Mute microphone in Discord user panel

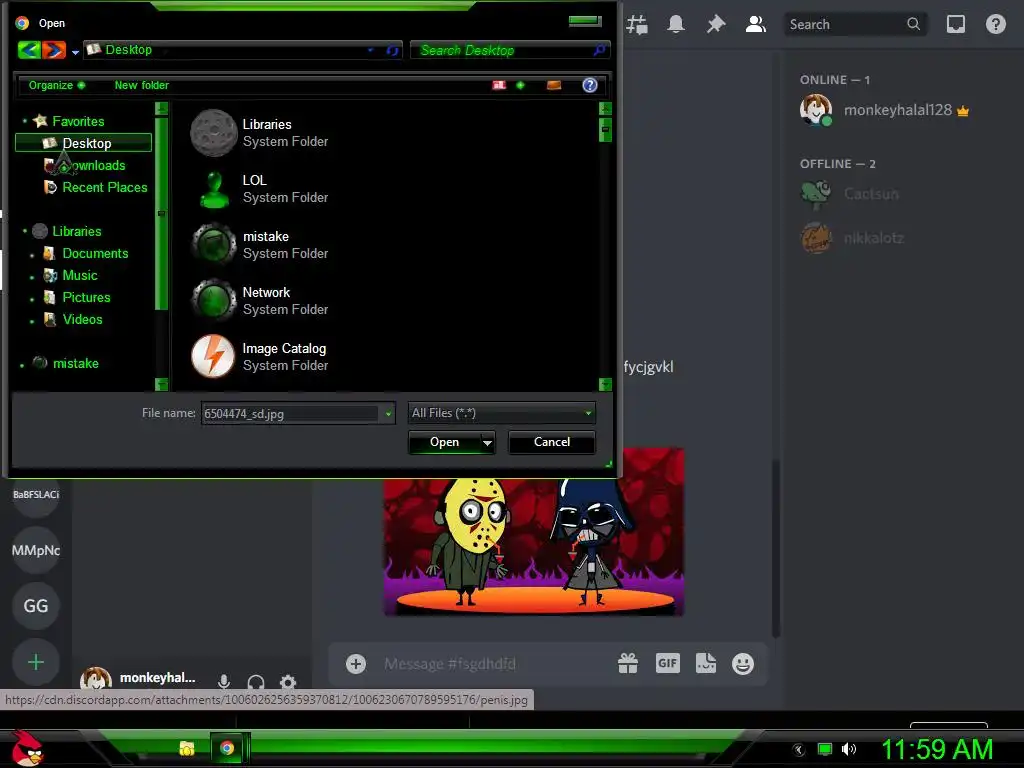223,682
